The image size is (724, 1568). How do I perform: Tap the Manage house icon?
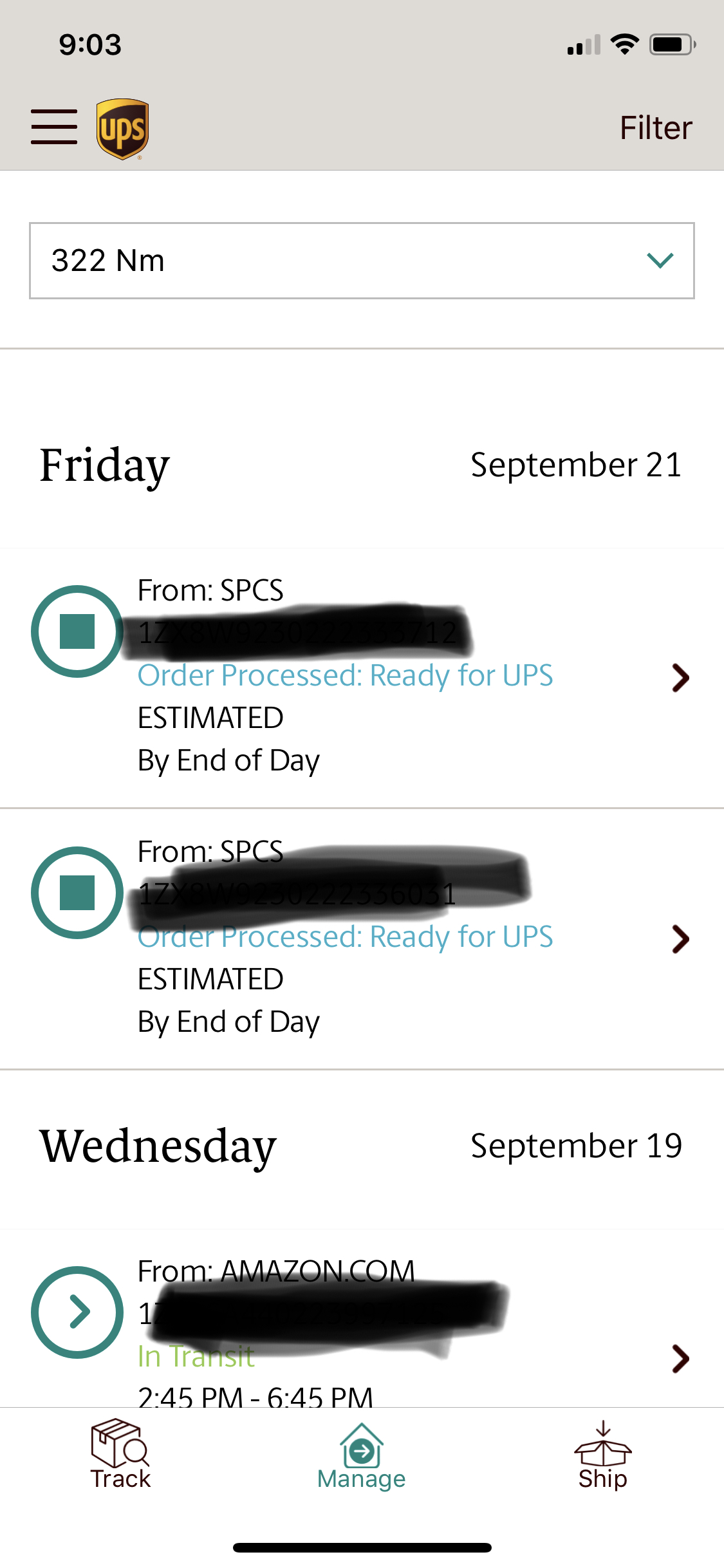pos(362,1444)
